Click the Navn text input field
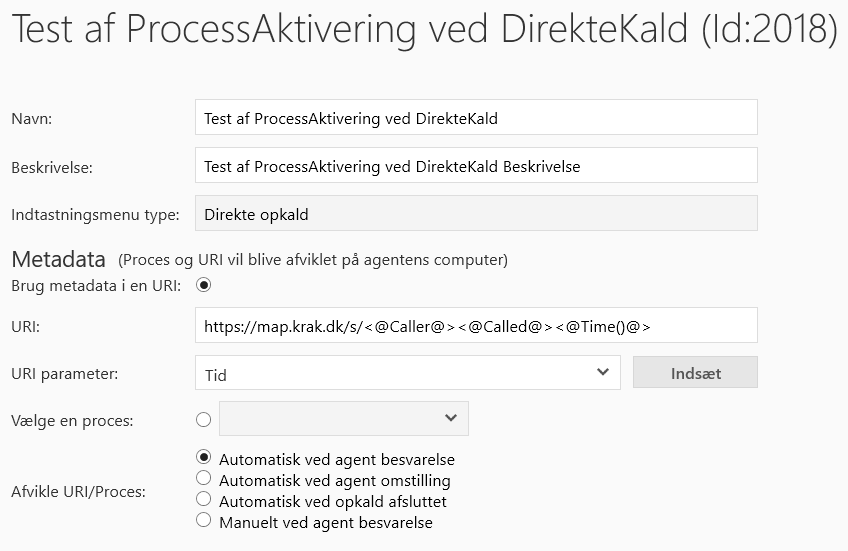This screenshot has width=848, height=551. [x=476, y=118]
